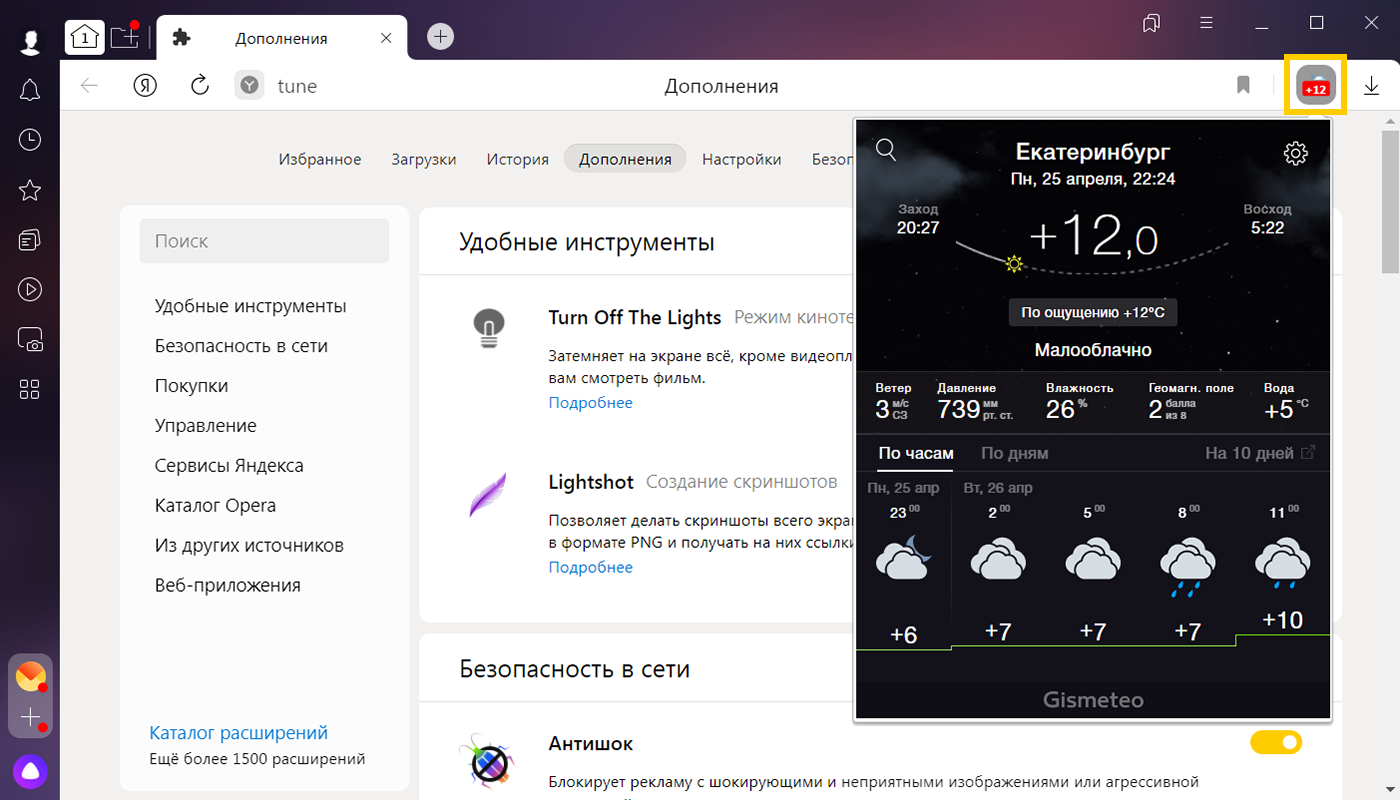
Task: Open browser hamburger menu
Action: [x=1207, y=22]
